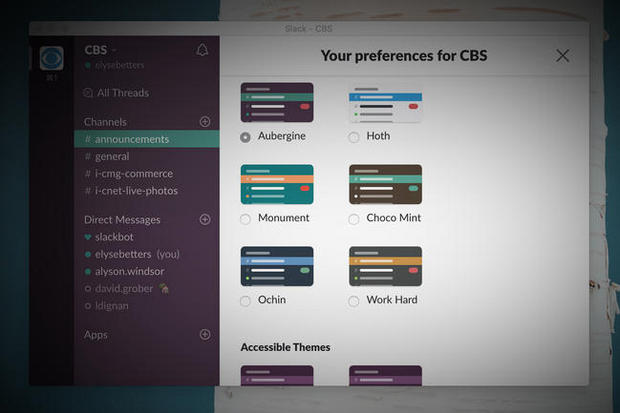Screen dimensions: 620x413
Task: Open the CBS workspace menu dropdown
Action: point(100,50)
